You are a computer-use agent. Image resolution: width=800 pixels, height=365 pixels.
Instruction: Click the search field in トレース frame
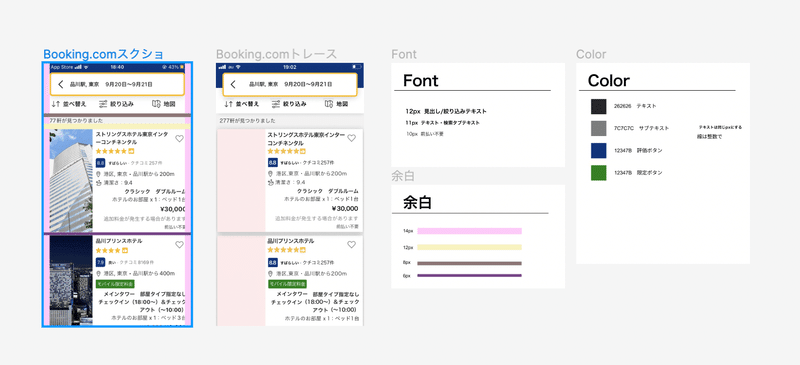[x=289, y=85]
